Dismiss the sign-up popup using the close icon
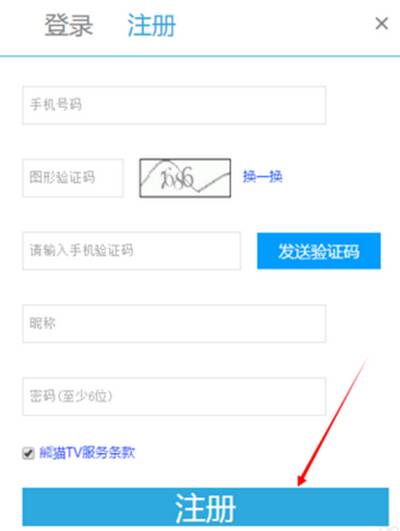 point(382,24)
